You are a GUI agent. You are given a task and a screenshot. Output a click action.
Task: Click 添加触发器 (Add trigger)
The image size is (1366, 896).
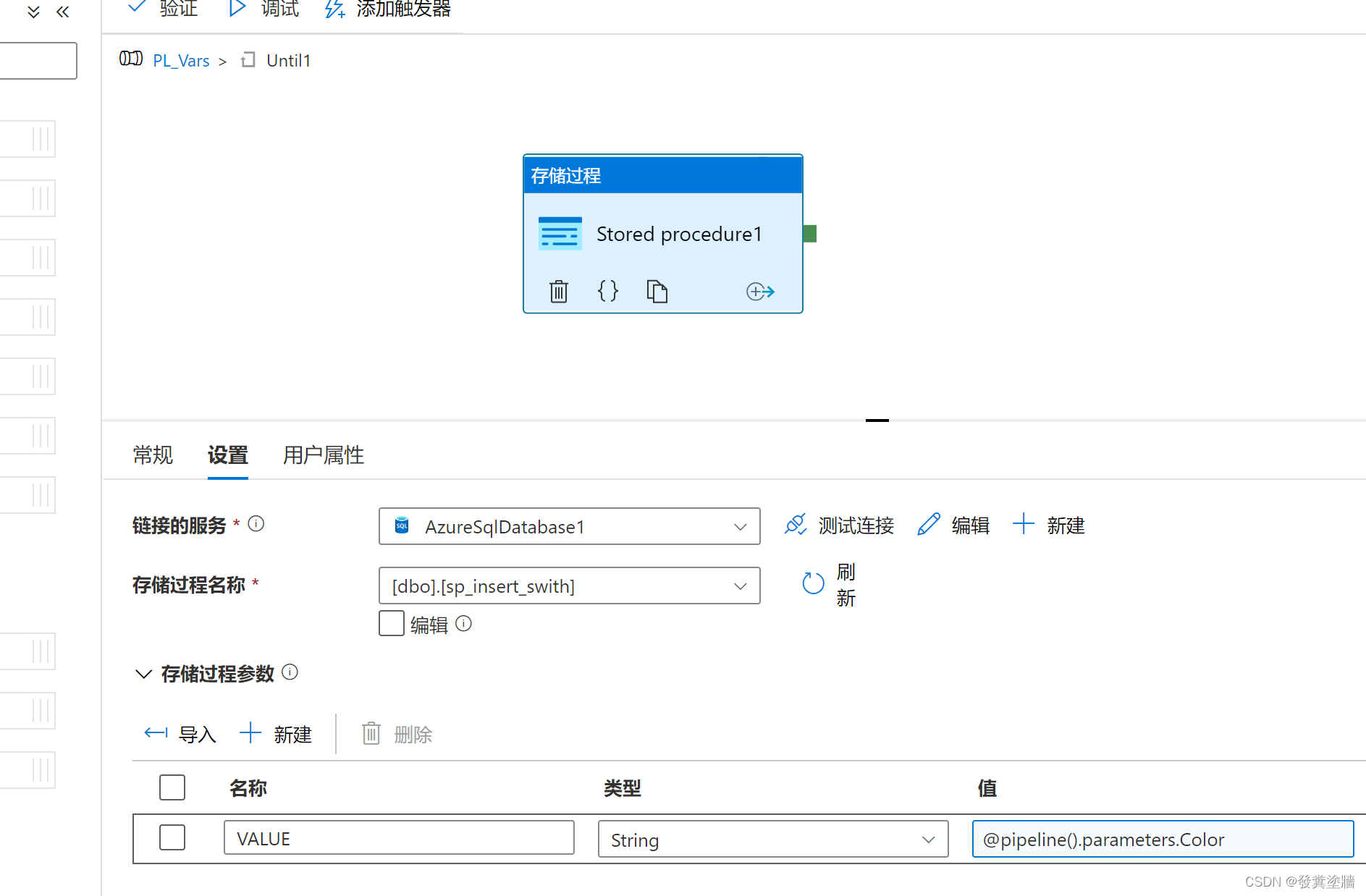[x=388, y=9]
